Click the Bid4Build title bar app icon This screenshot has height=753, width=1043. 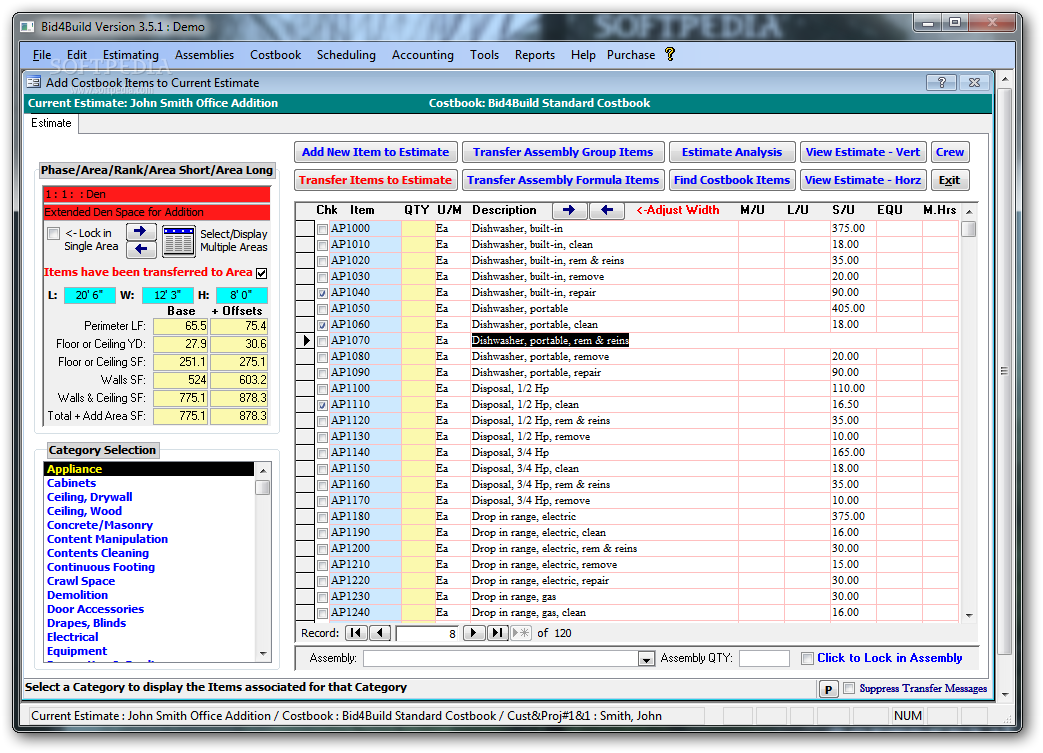tap(27, 27)
